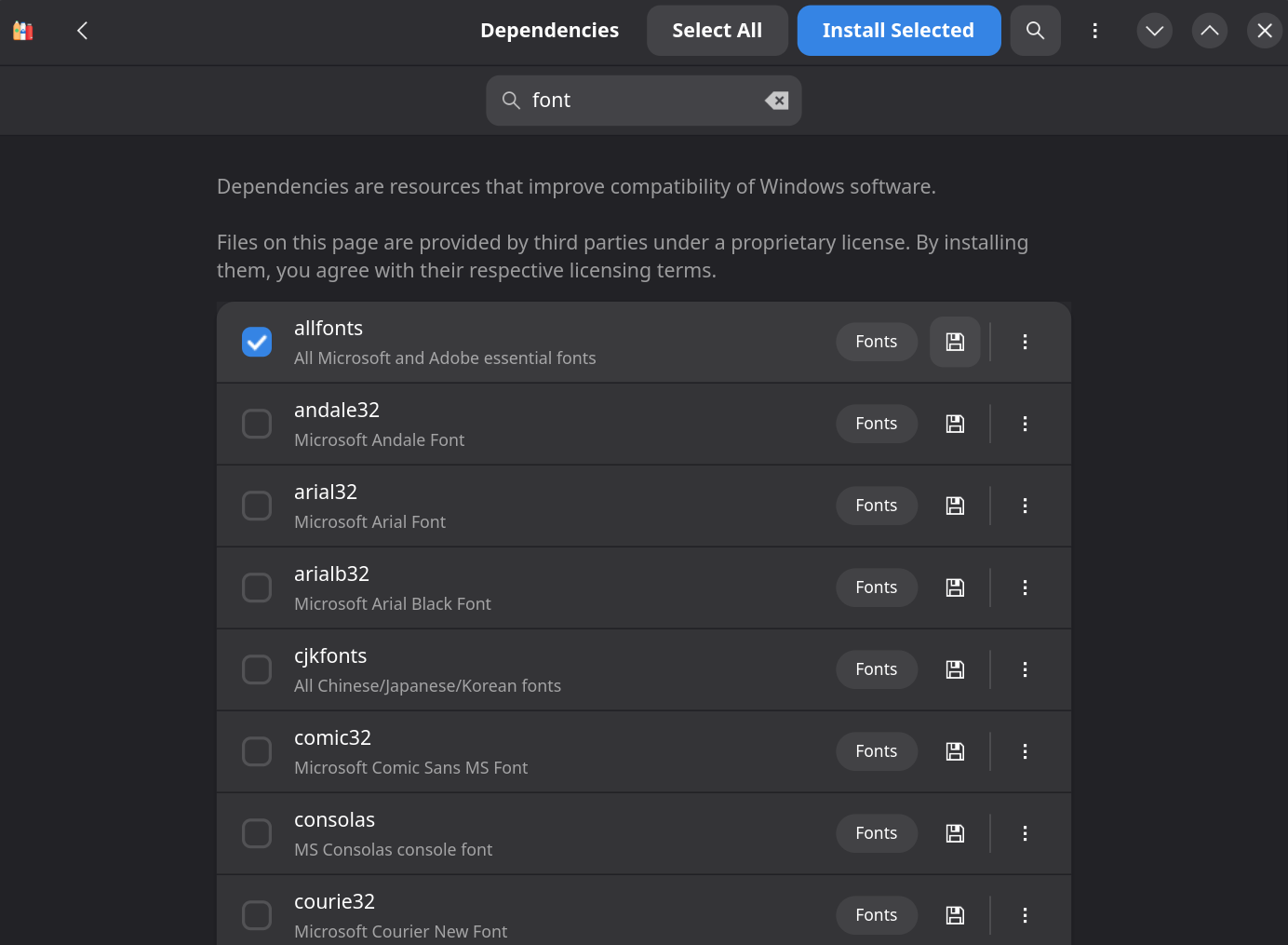Screen dimensions: 1288x945
Task: Click the up chevron window button
Action: (x=1209, y=31)
